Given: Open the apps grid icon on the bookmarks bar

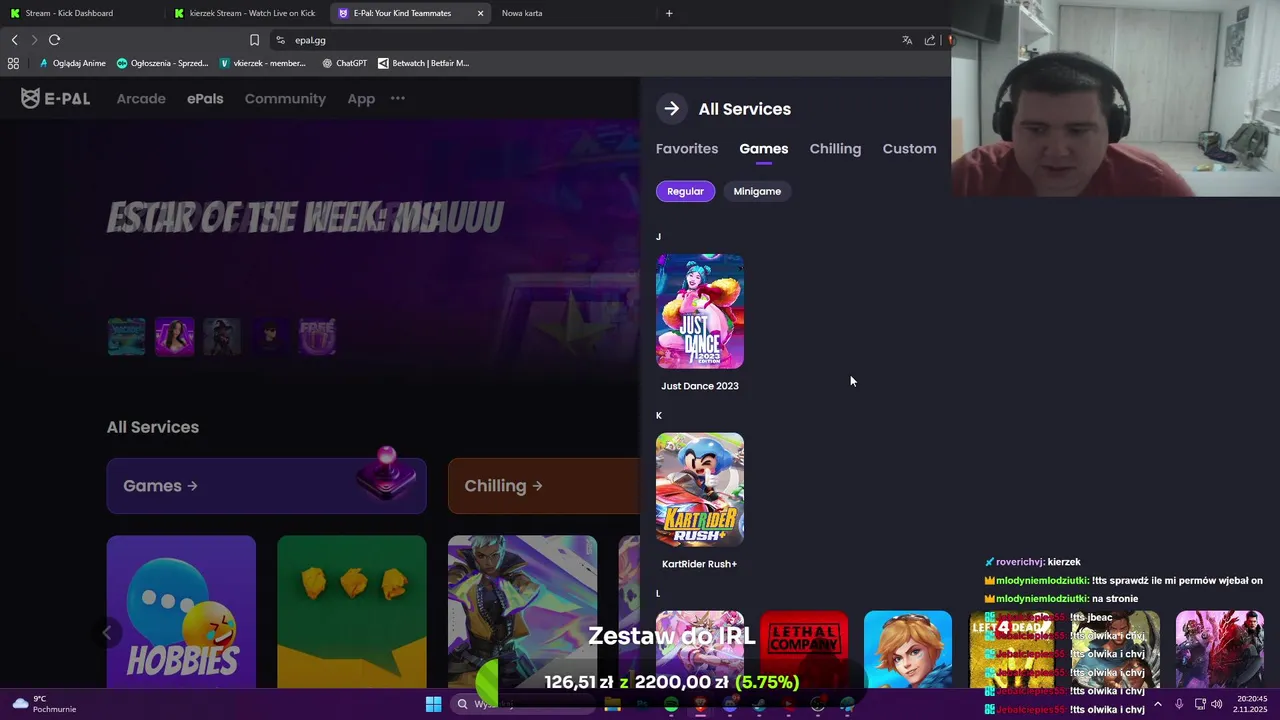Looking at the screenshot, I should pyautogui.click(x=13, y=63).
